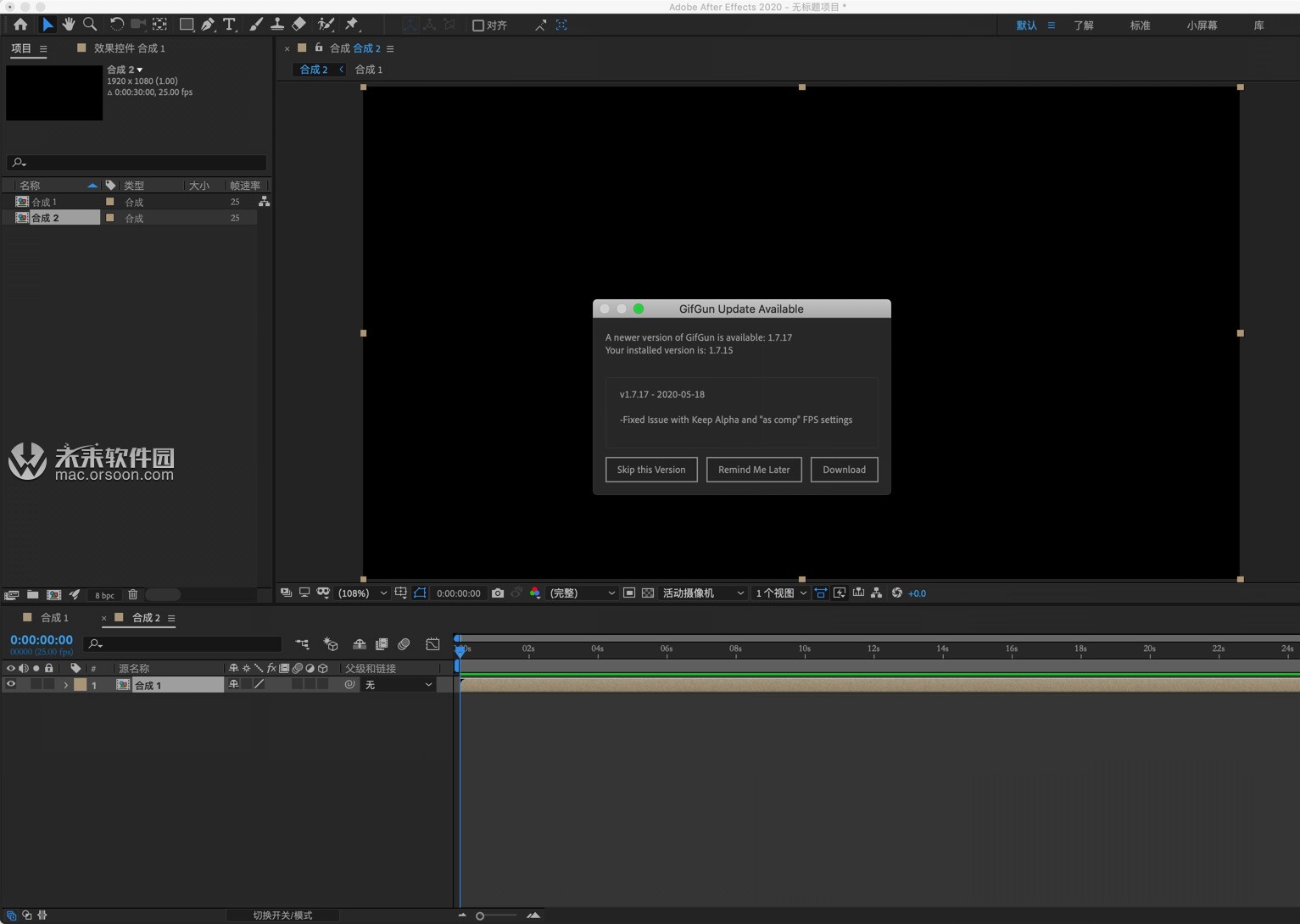
Task: Click the label color swatch of layer 合成 1
Action: coord(80,685)
